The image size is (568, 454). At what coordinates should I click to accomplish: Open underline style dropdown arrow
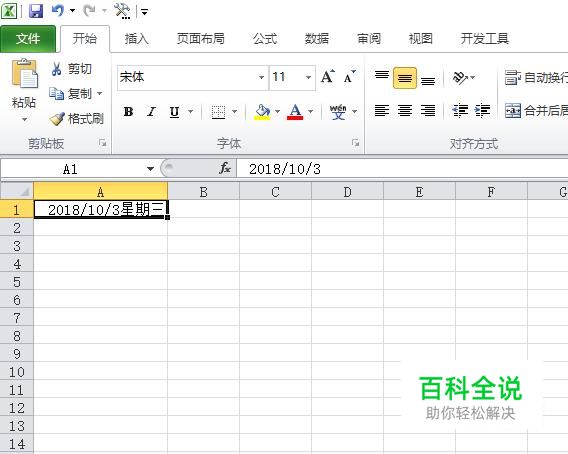click(191, 112)
